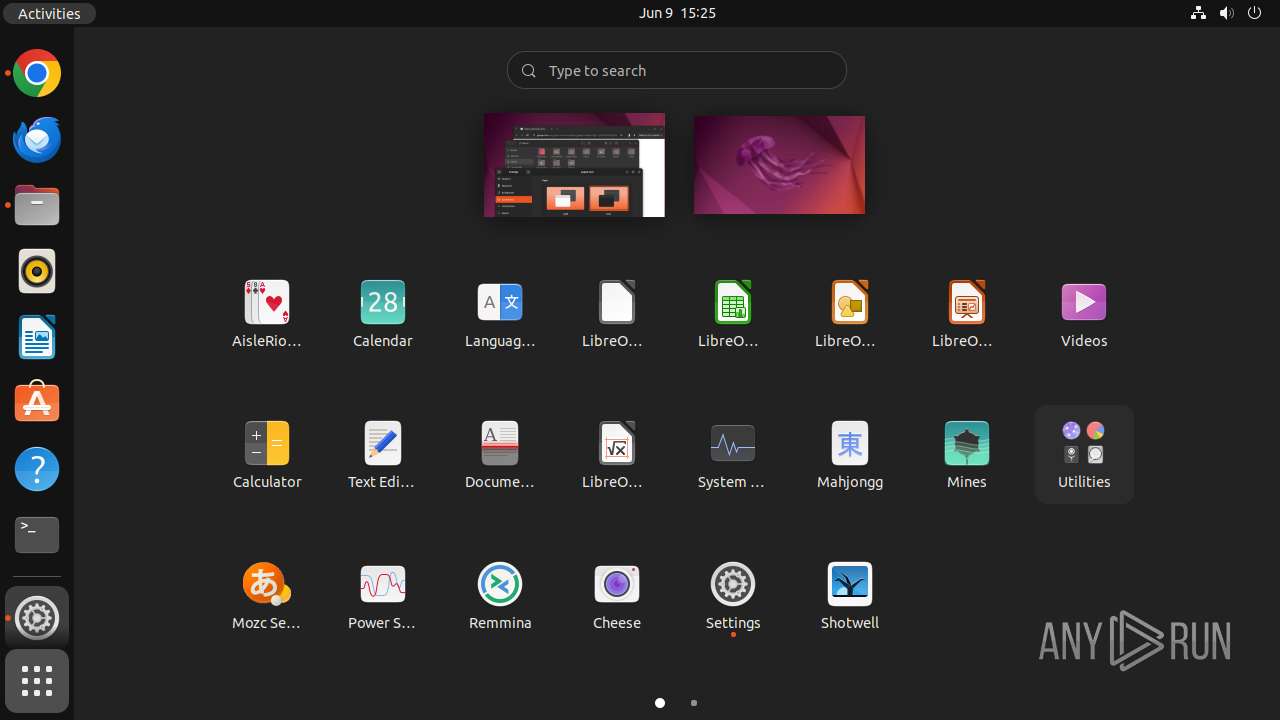Viewport: 1280px width, 720px height.
Task: Launch Mines game
Action: click(967, 455)
